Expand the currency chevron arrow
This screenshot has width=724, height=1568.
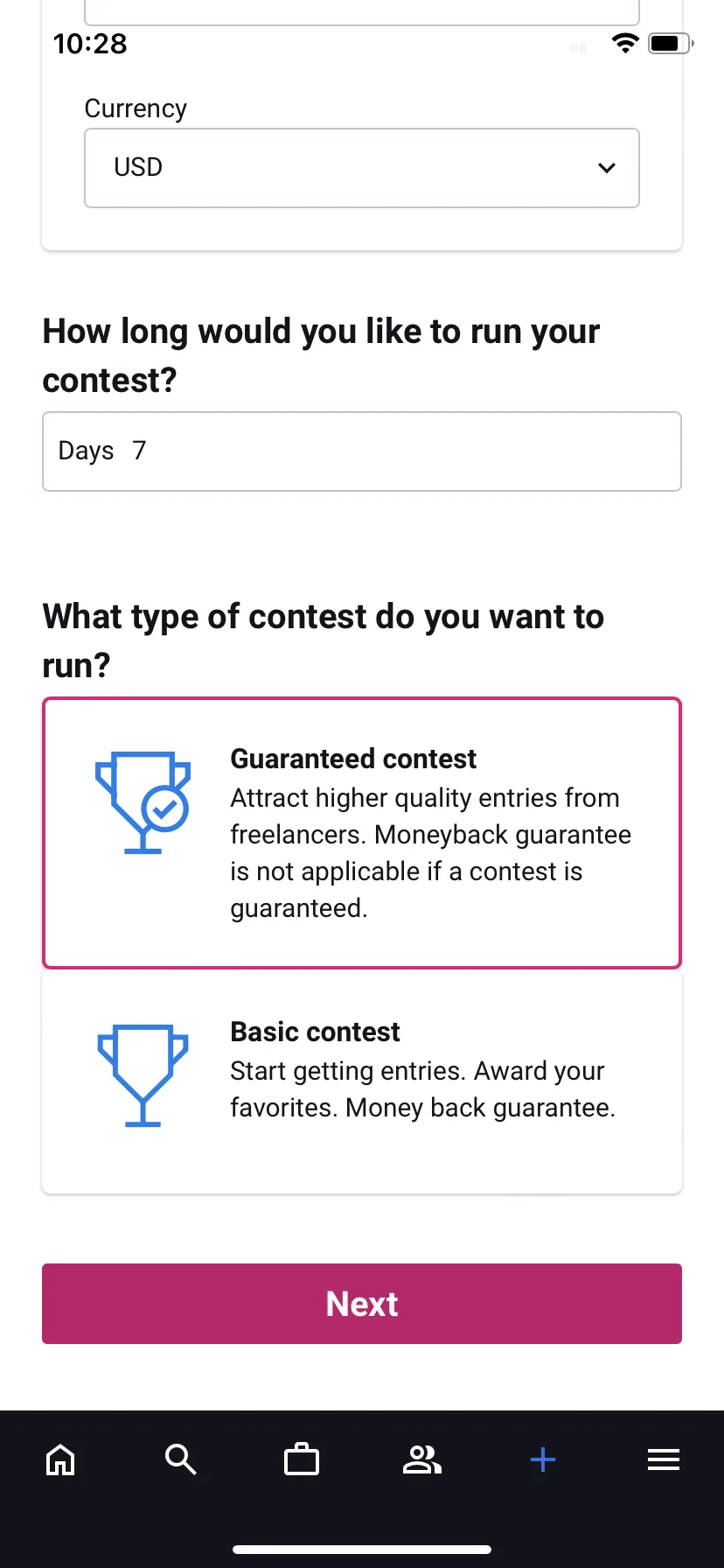click(x=607, y=168)
